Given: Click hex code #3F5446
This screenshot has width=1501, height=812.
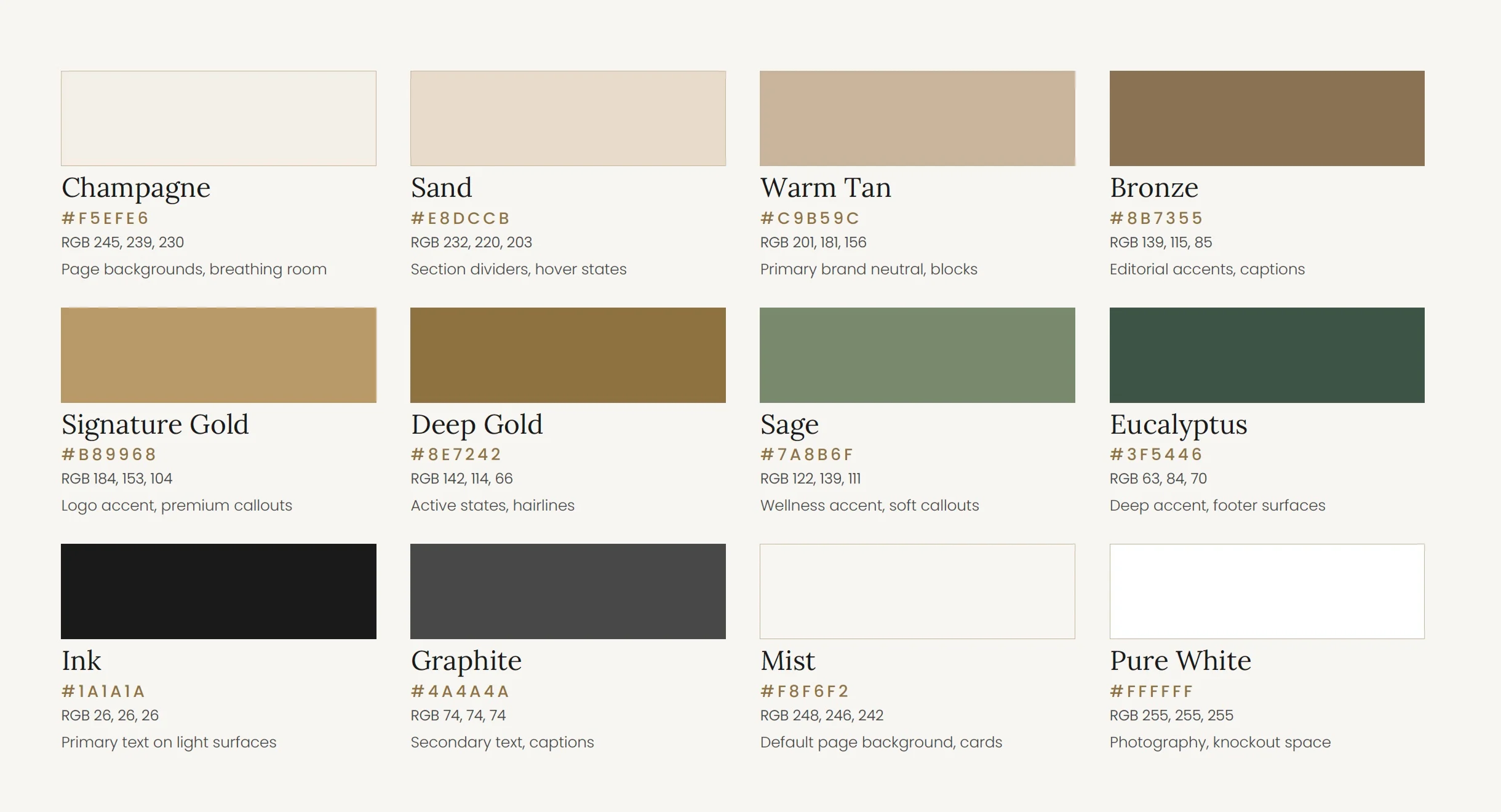Looking at the screenshot, I should [1156, 455].
